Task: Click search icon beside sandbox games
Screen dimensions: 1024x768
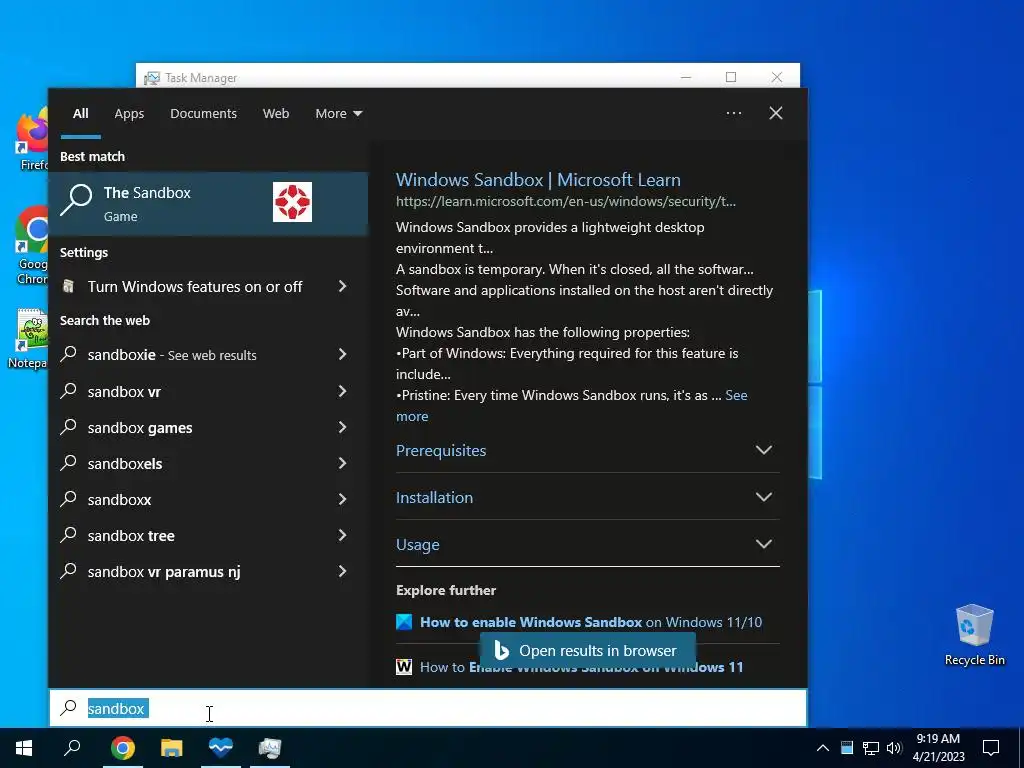Action: tap(68, 427)
